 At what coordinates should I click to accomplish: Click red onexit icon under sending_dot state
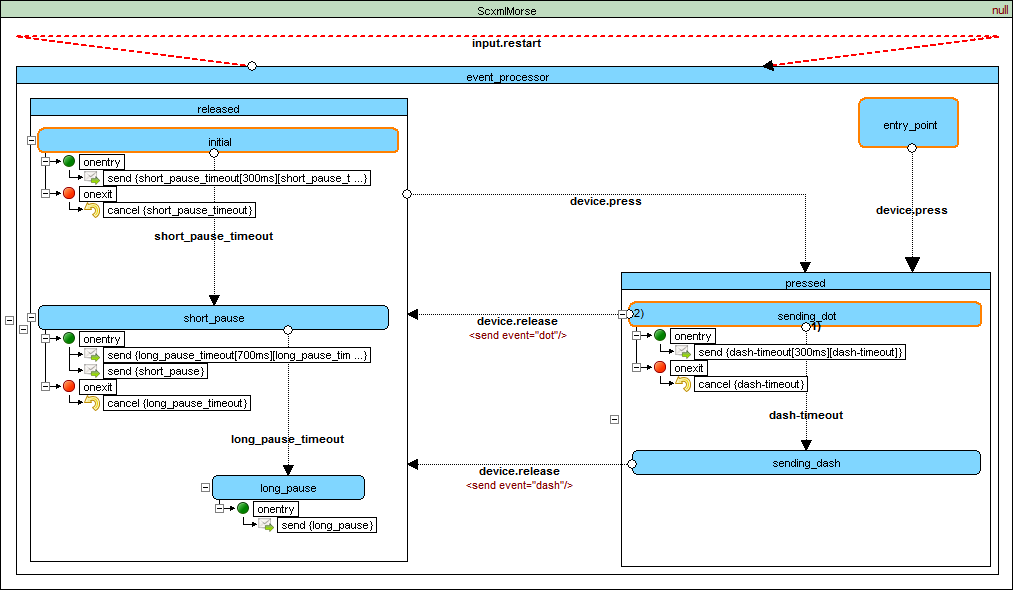[660, 367]
